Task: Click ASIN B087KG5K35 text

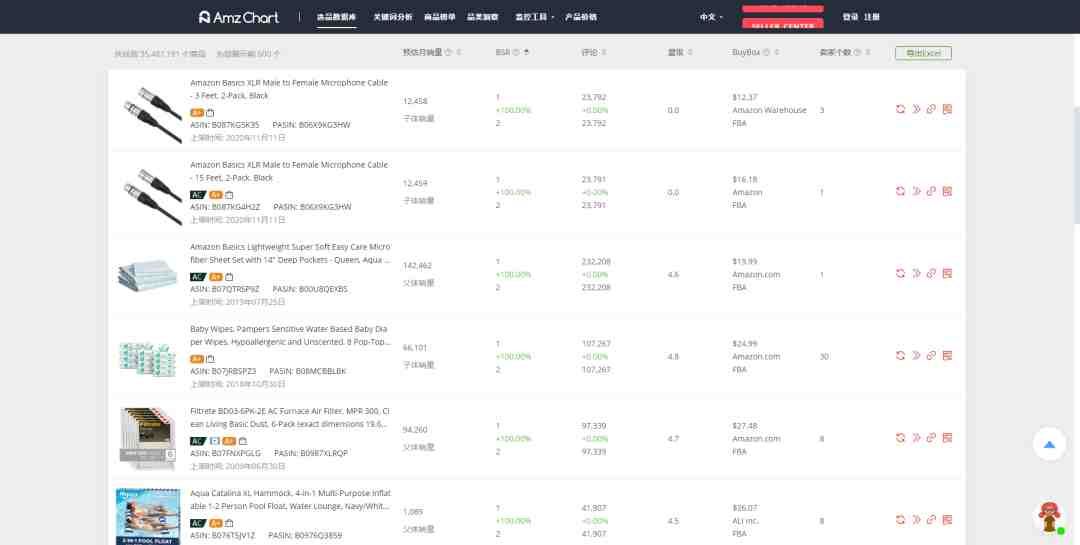Action: coord(225,125)
